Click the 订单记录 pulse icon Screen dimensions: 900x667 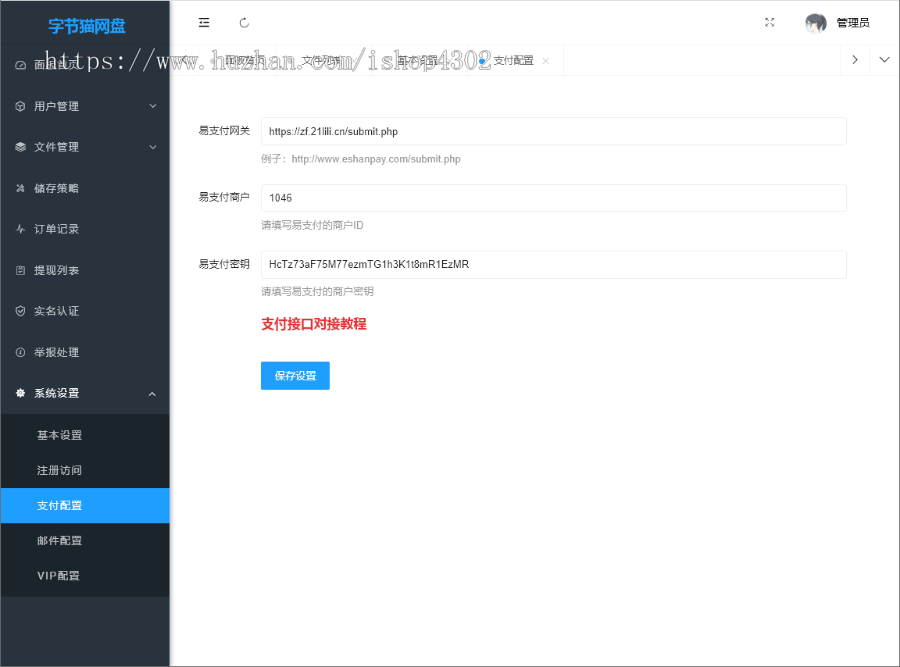point(20,229)
